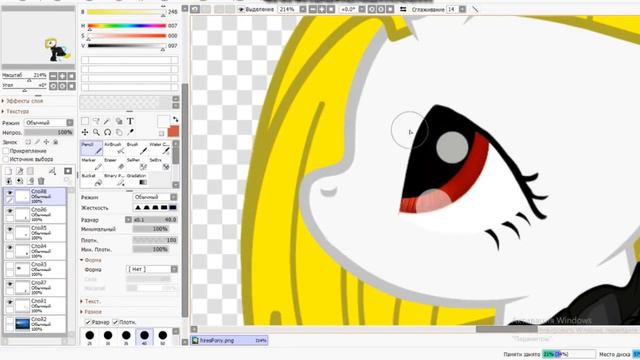Delete layer with trash icon
Image resolution: width=640 pixels, height=360 pixels.
tap(41, 181)
